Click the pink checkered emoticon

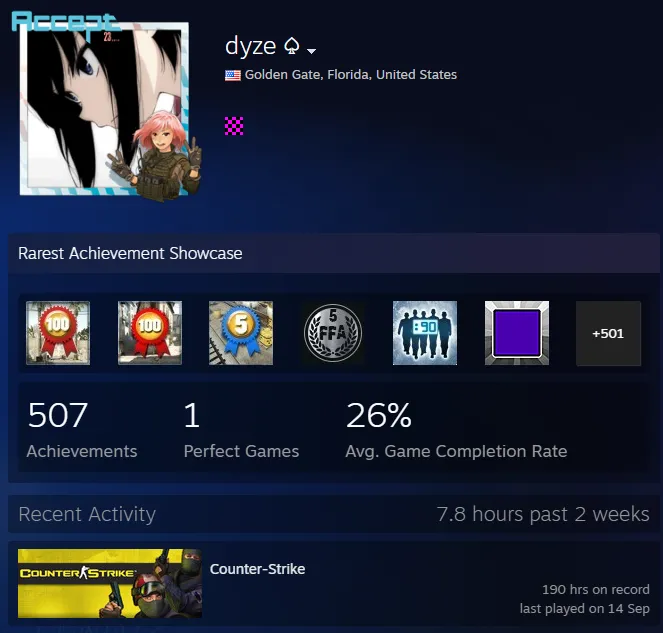point(234,126)
